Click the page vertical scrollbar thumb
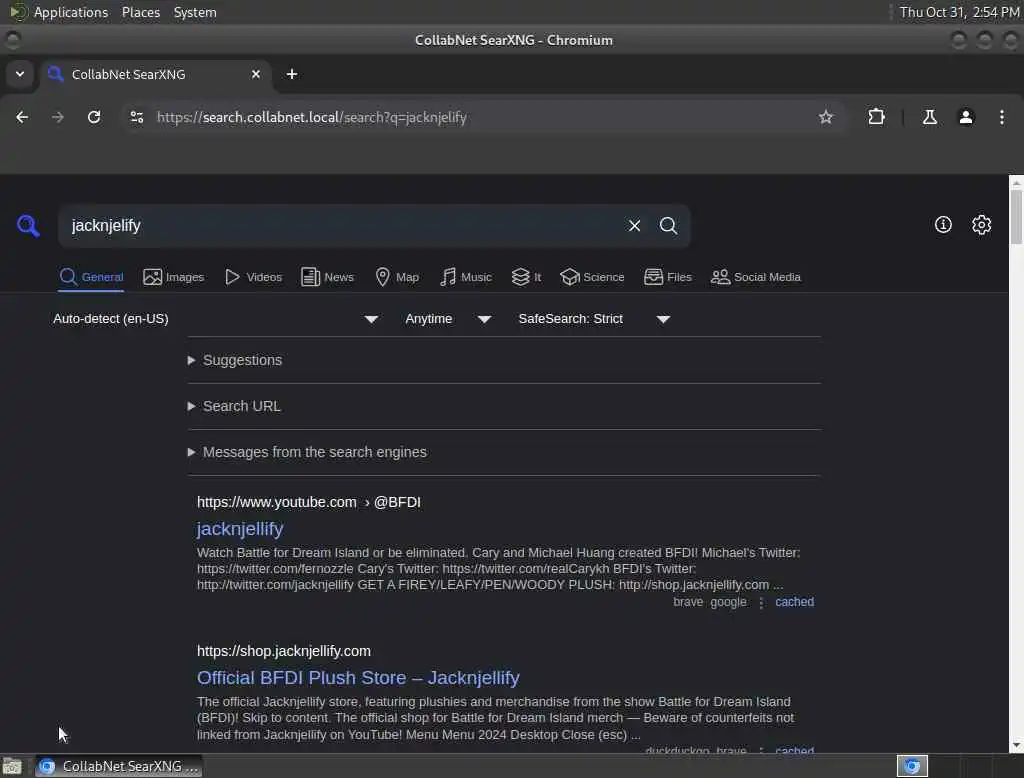This screenshot has width=1024, height=778. [1016, 218]
